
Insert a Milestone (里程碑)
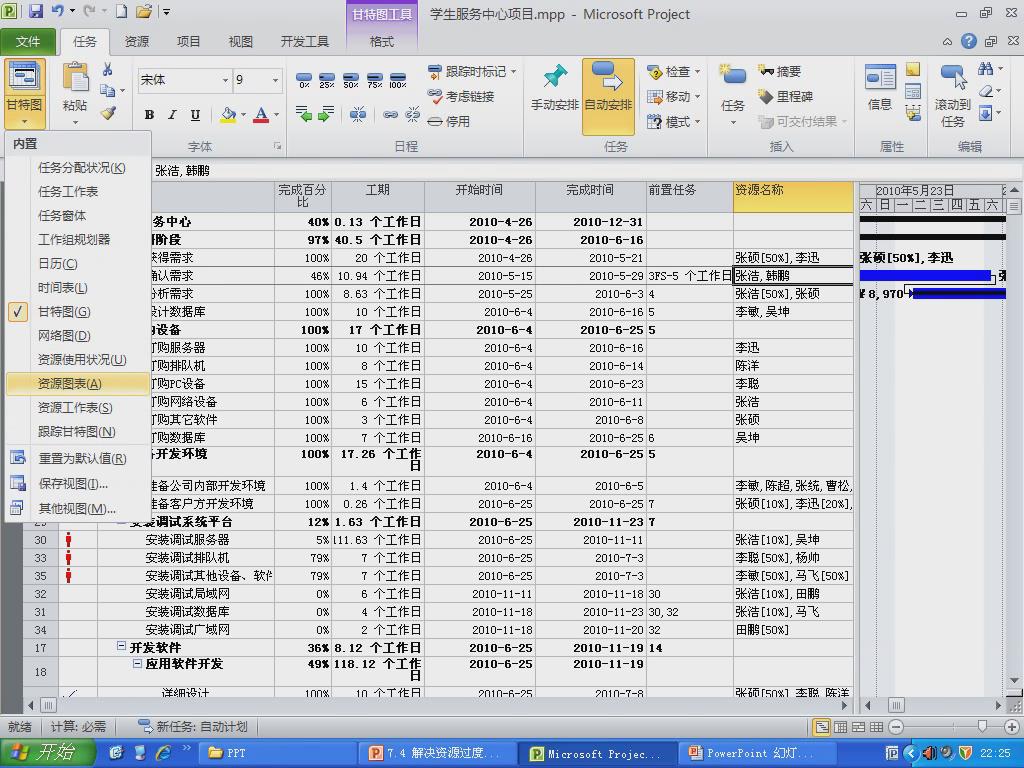coord(786,96)
